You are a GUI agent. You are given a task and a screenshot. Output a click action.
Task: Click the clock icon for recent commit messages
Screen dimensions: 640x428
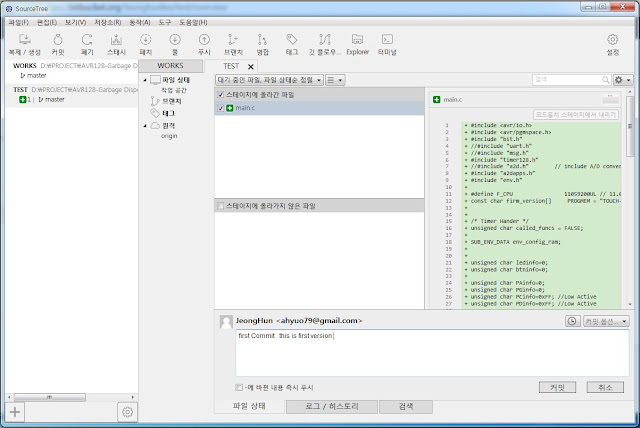pyautogui.click(x=573, y=321)
